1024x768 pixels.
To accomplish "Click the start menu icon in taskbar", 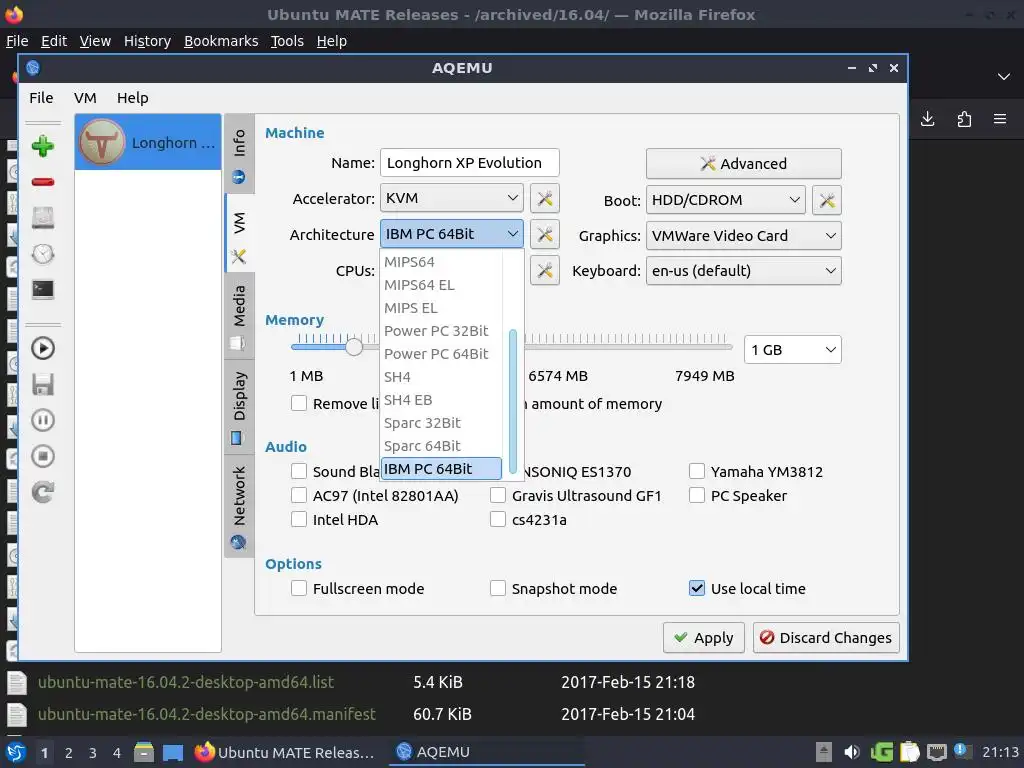I will (x=16, y=752).
